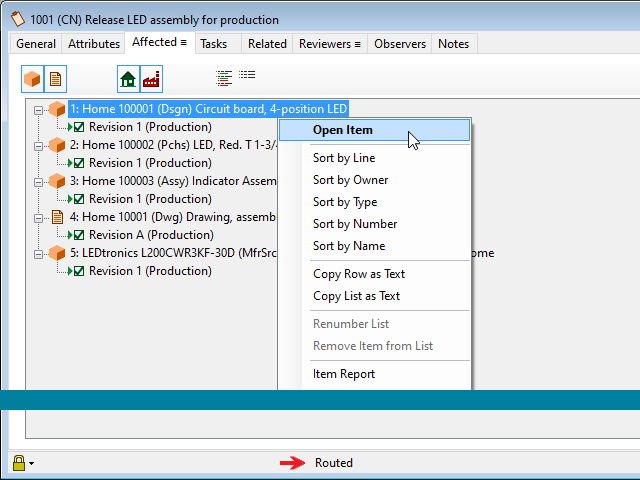Collapse tree node for item 1 Circuit board
Image resolution: width=640 pixels, height=480 pixels.
(x=39, y=109)
